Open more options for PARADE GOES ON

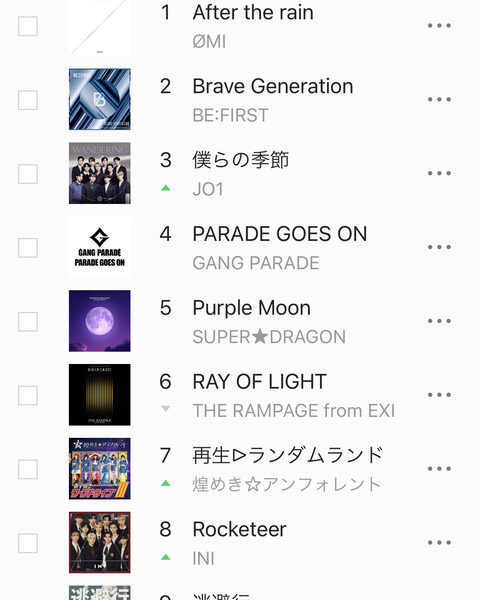pos(439,247)
